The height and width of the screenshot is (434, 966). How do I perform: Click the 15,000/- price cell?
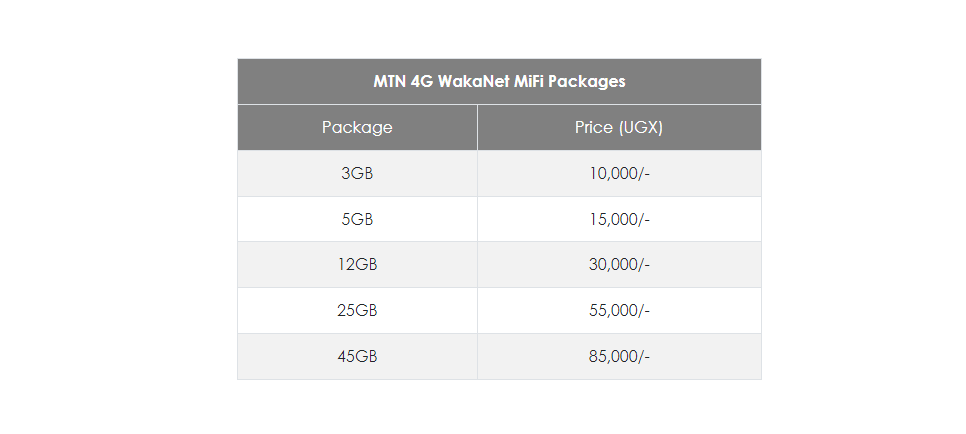[619, 219]
